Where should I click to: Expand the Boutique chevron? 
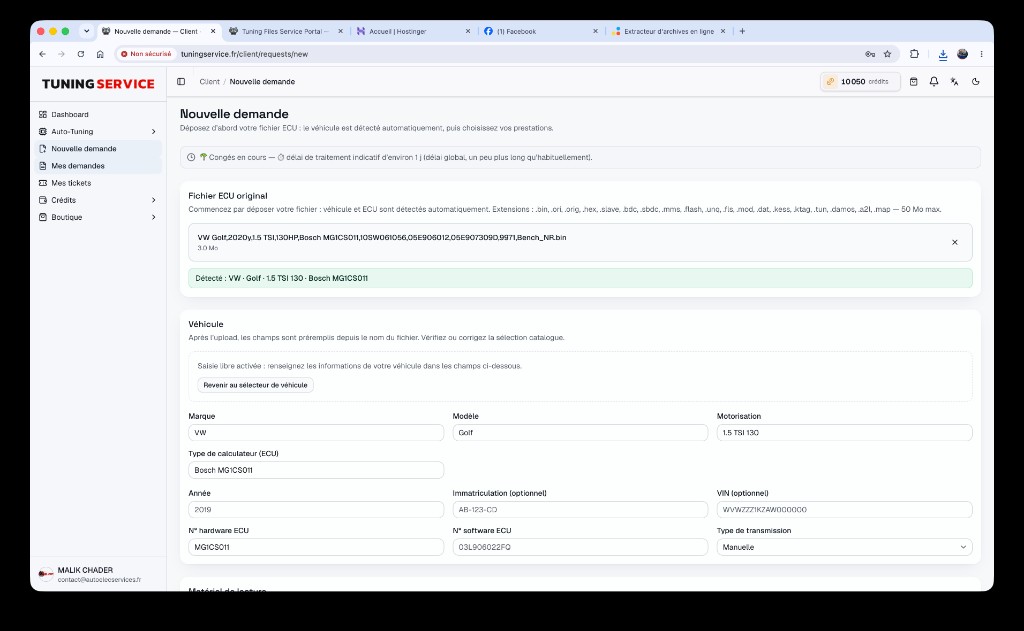pyautogui.click(x=153, y=217)
